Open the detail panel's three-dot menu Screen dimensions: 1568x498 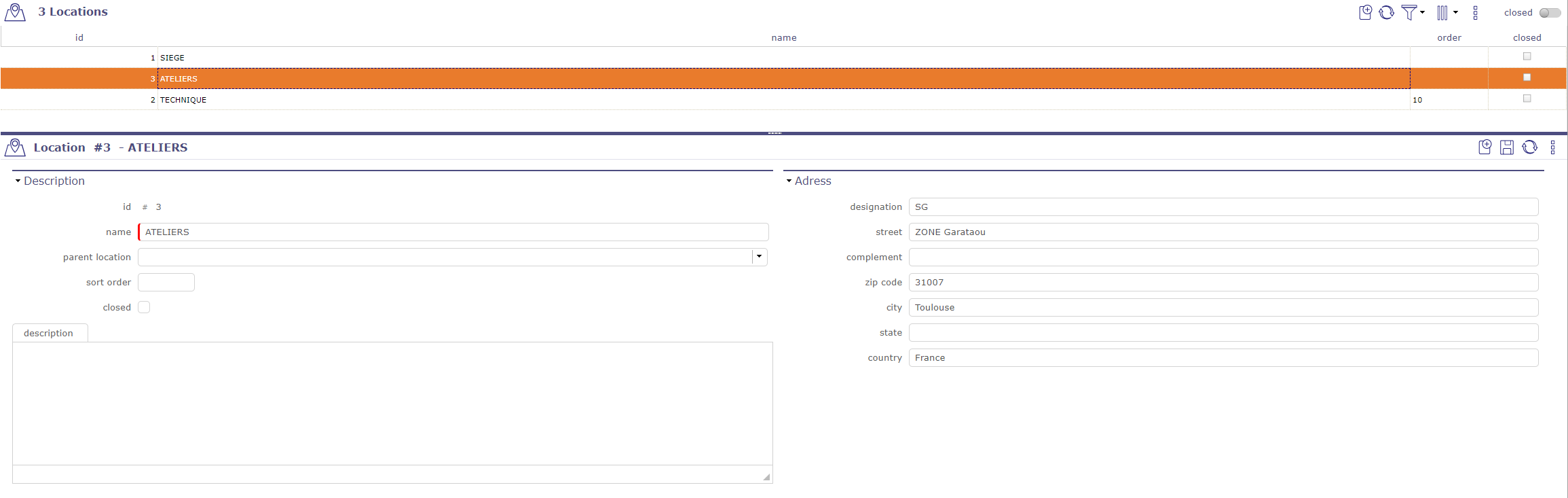[x=1552, y=147]
